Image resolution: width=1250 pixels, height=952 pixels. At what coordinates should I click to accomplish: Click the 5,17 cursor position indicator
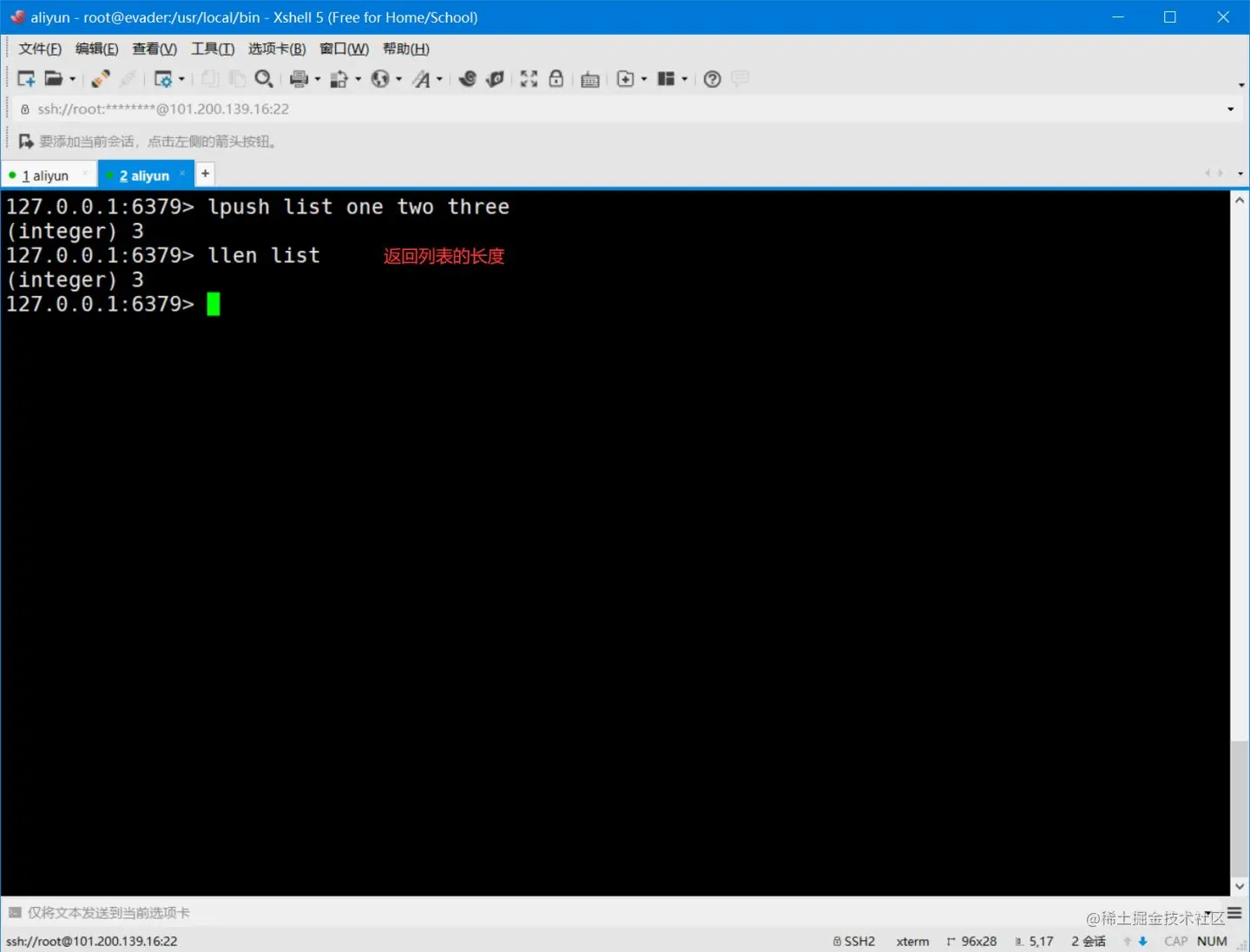click(x=1034, y=942)
